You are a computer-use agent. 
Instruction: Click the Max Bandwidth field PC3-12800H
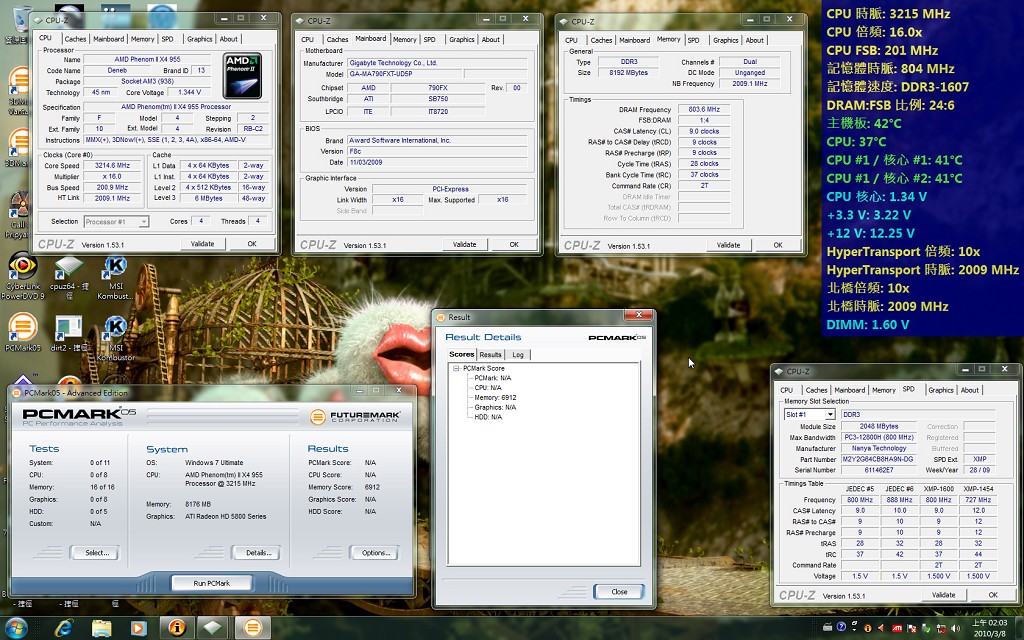[x=878, y=438]
